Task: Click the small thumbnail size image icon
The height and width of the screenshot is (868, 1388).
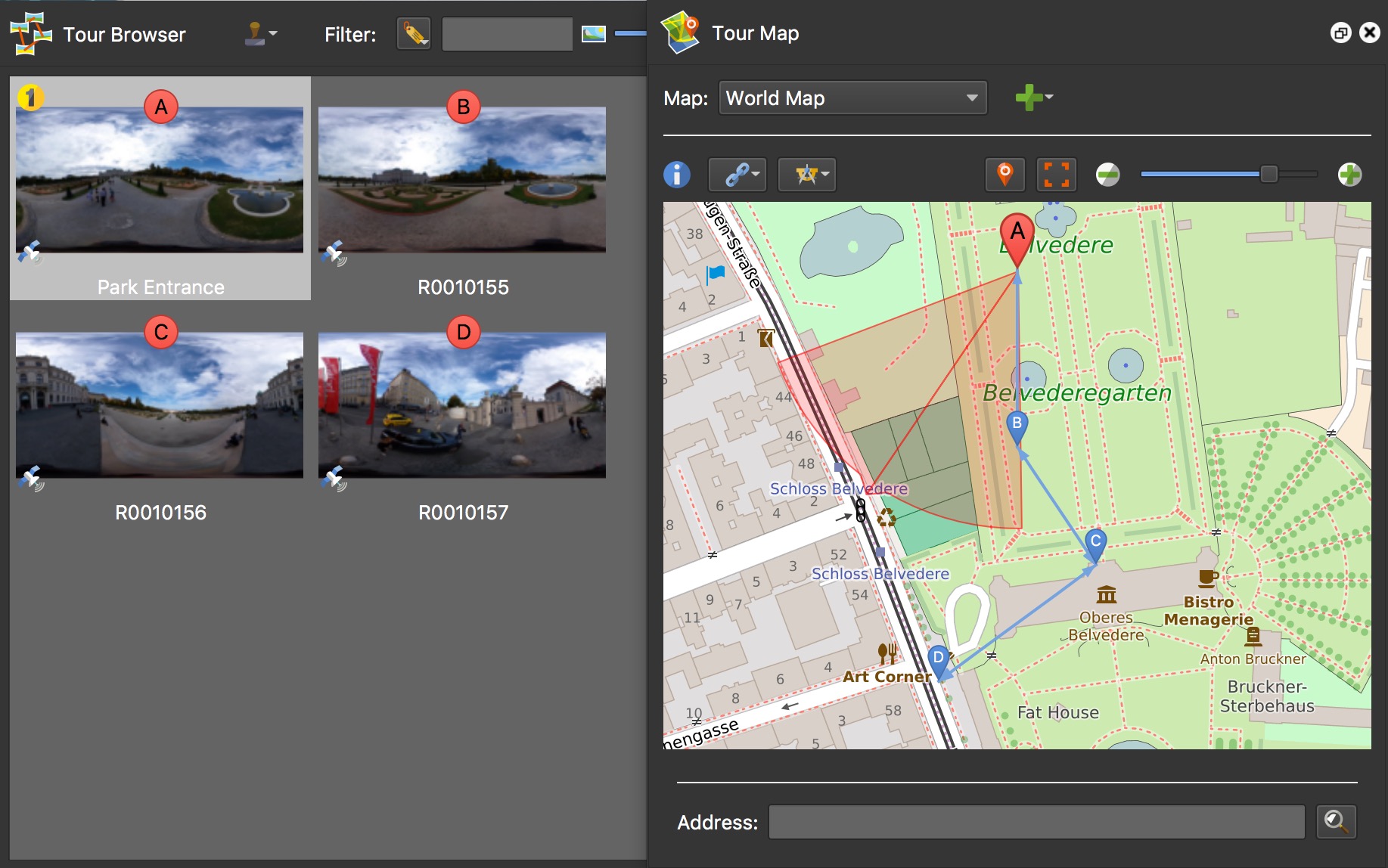Action: coord(593,34)
